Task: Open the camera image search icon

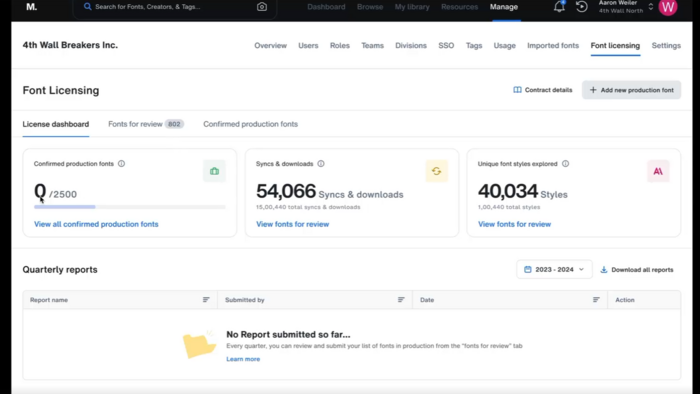Action: (262, 7)
